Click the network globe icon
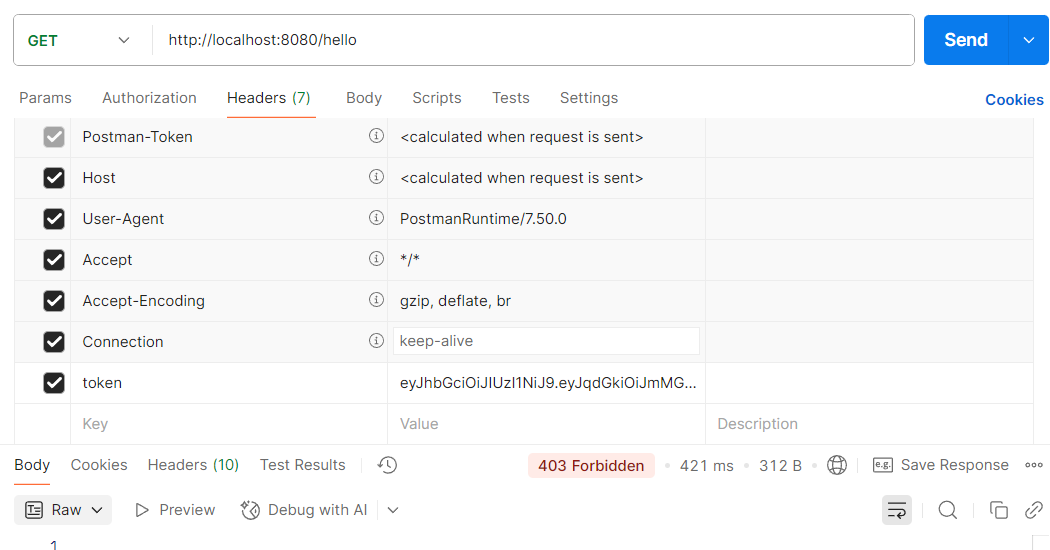The image size is (1050, 550). [x=837, y=465]
